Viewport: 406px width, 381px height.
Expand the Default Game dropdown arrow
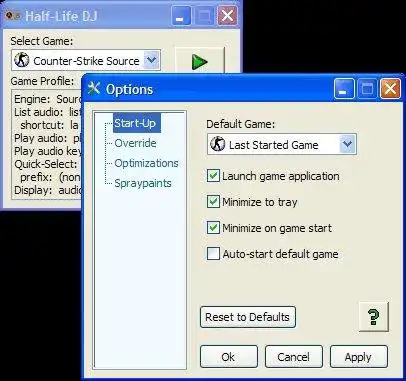coord(348,144)
